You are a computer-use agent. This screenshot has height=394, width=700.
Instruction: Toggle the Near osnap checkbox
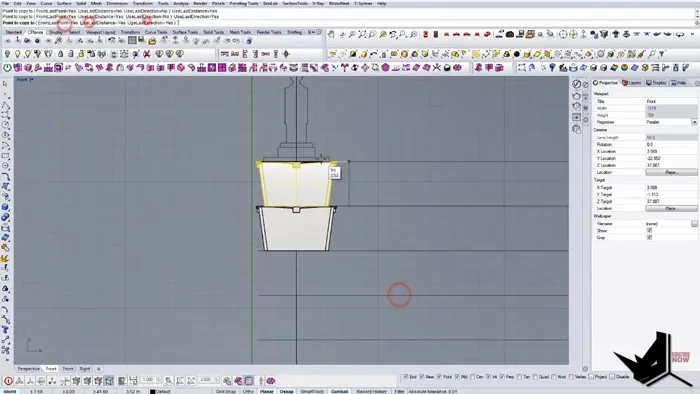coord(421,377)
